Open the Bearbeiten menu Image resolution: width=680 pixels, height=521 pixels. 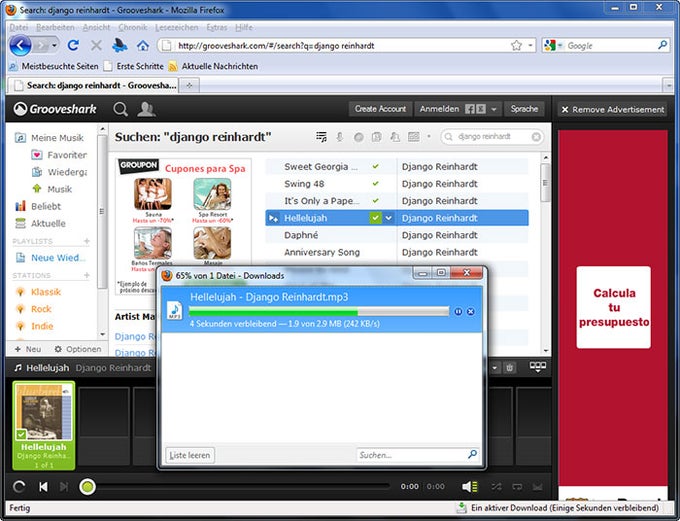(55, 27)
